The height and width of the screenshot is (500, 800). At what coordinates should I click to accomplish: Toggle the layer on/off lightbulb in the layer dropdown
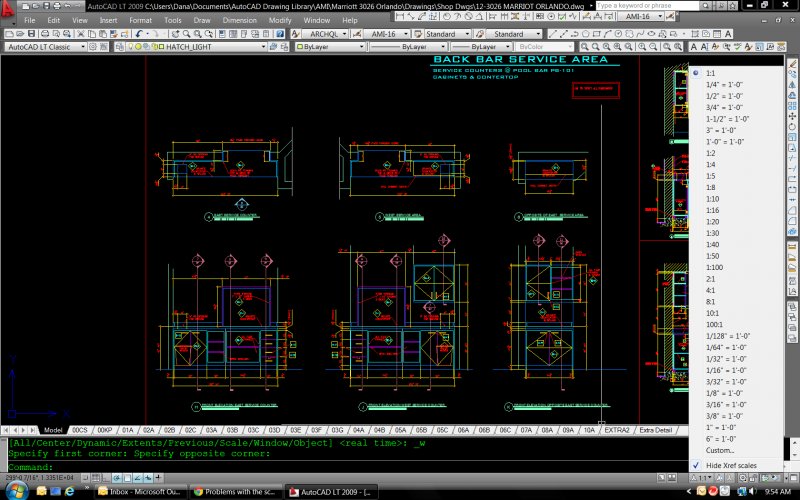click(x=131, y=47)
